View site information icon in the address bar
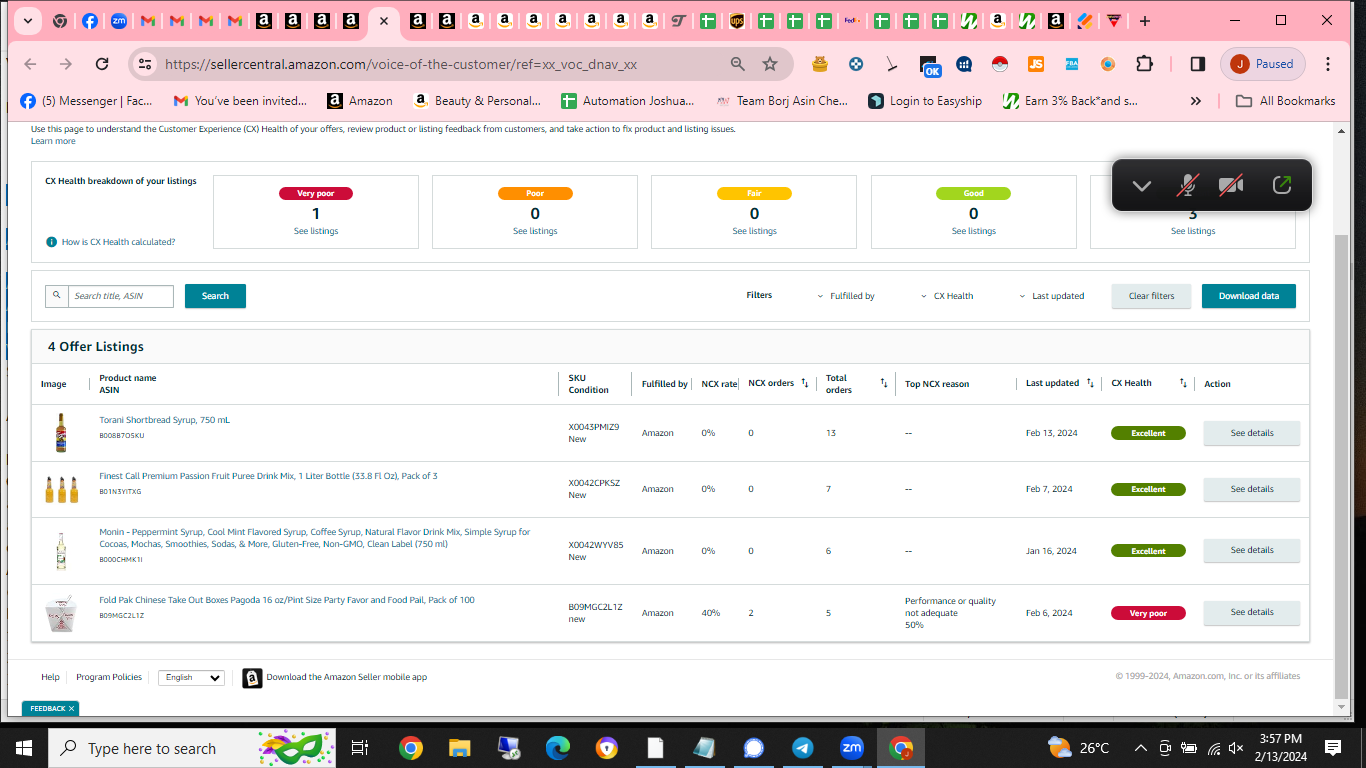 pyautogui.click(x=145, y=64)
